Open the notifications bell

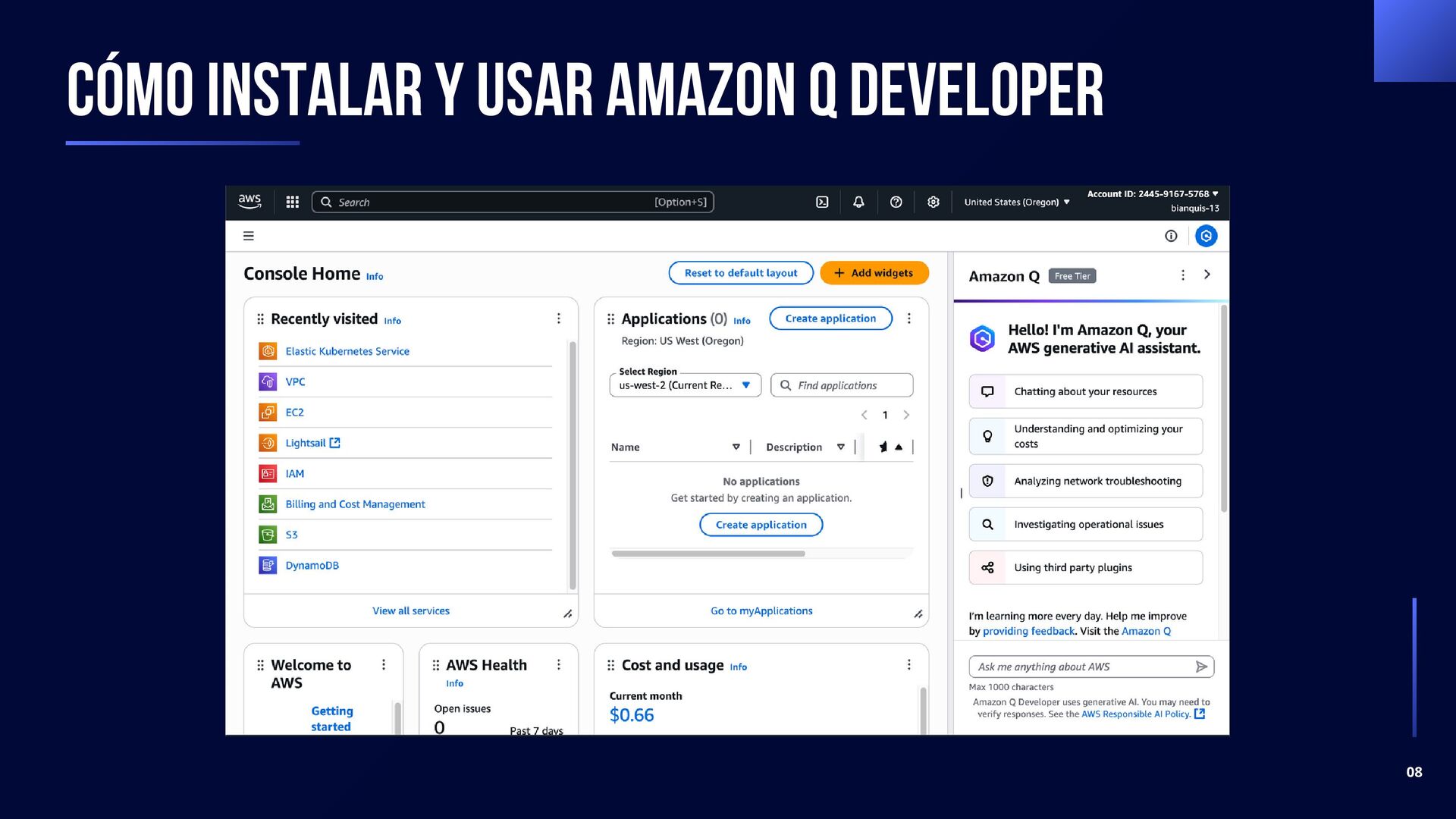(x=858, y=202)
